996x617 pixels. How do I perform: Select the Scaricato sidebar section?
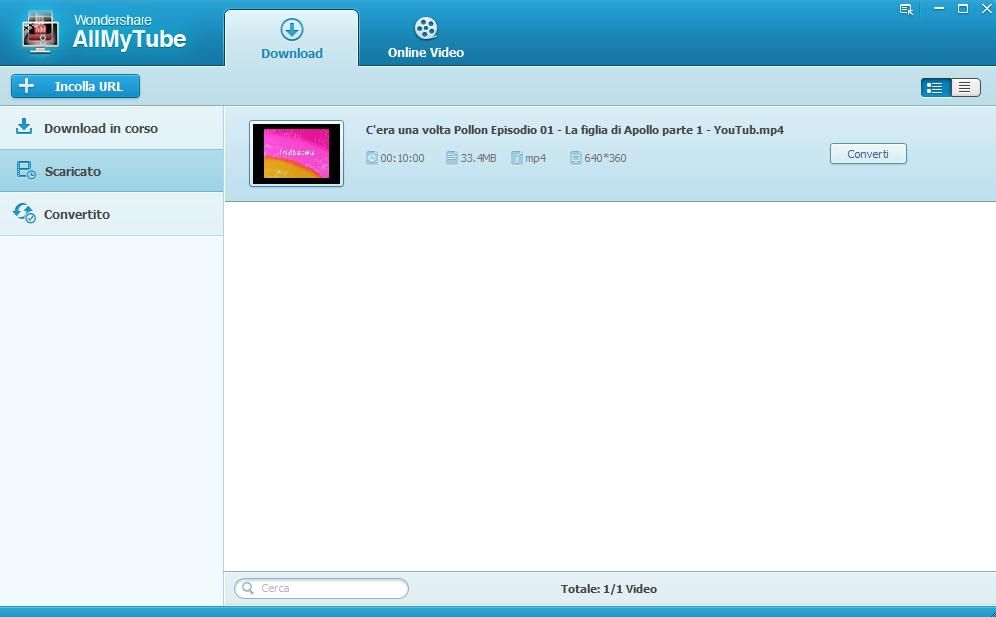(112, 171)
